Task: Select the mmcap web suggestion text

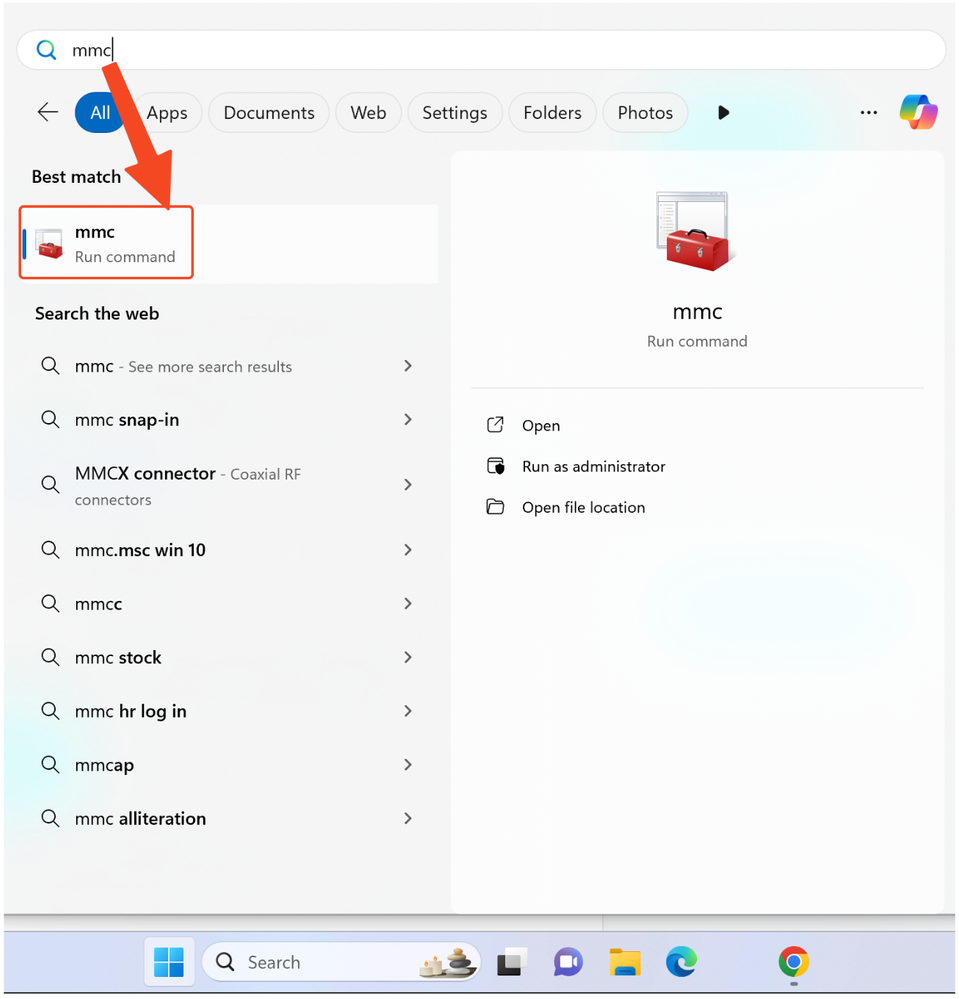Action: tap(105, 765)
